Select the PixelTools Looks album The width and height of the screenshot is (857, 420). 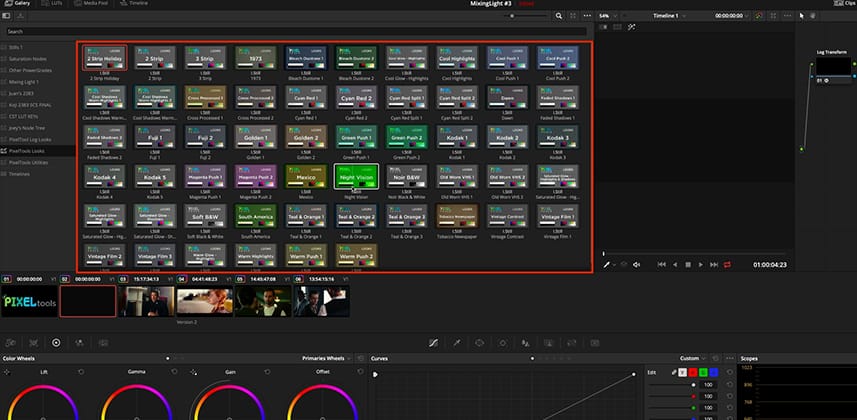[x=26, y=150]
